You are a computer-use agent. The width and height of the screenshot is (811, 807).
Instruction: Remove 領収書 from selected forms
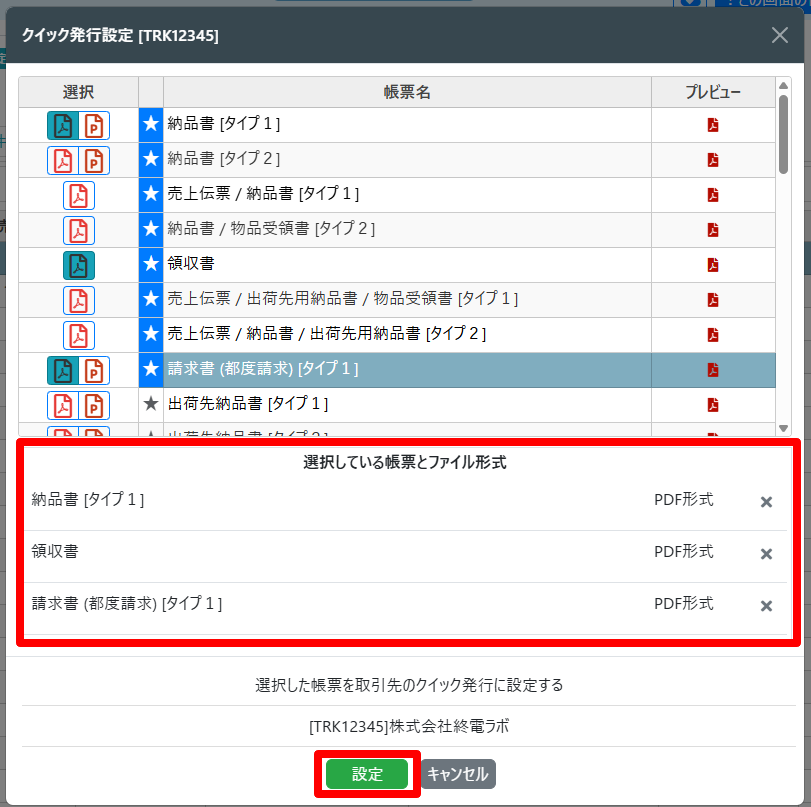point(766,554)
